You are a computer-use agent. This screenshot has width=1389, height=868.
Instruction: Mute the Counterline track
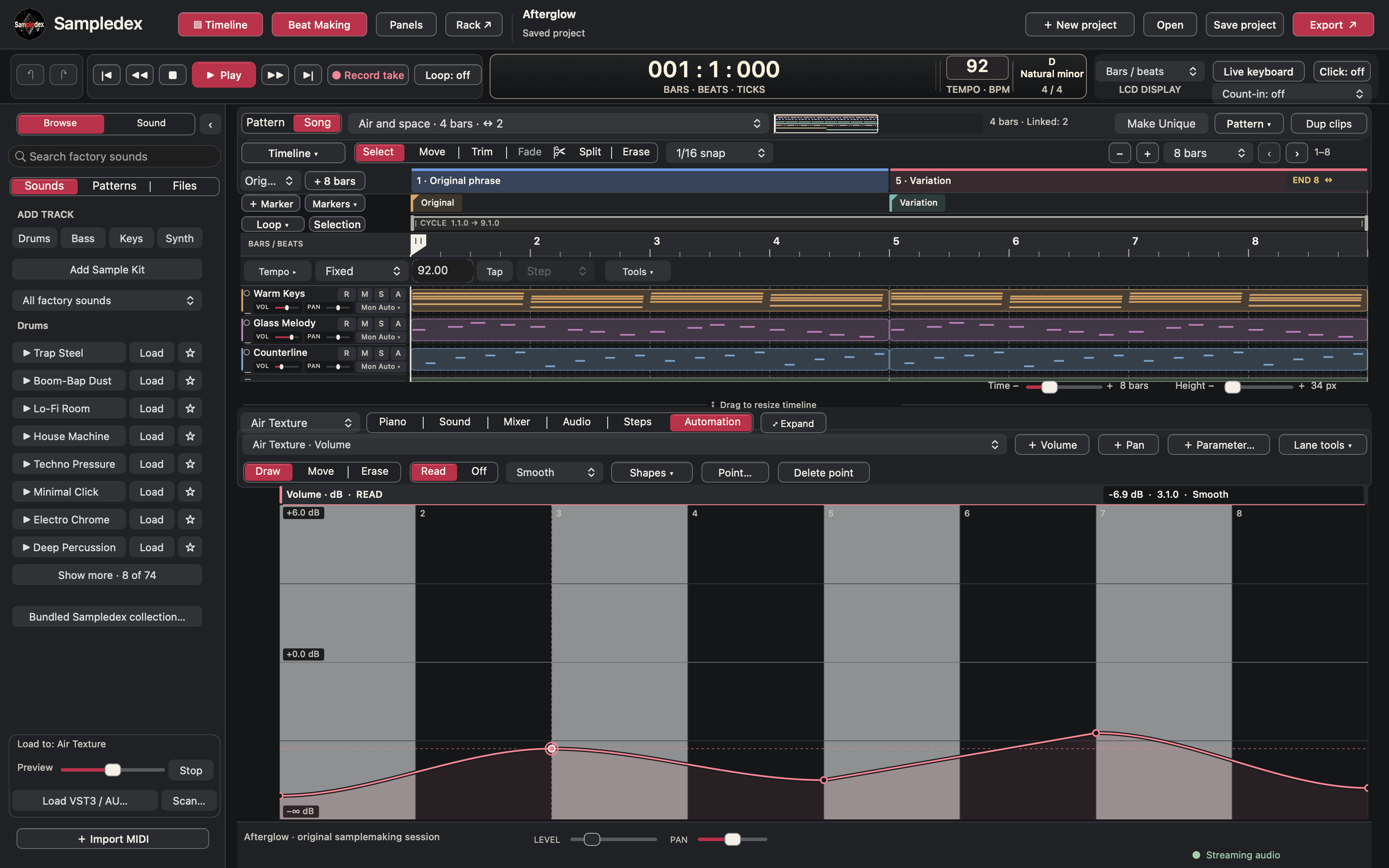click(x=365, y=353)
